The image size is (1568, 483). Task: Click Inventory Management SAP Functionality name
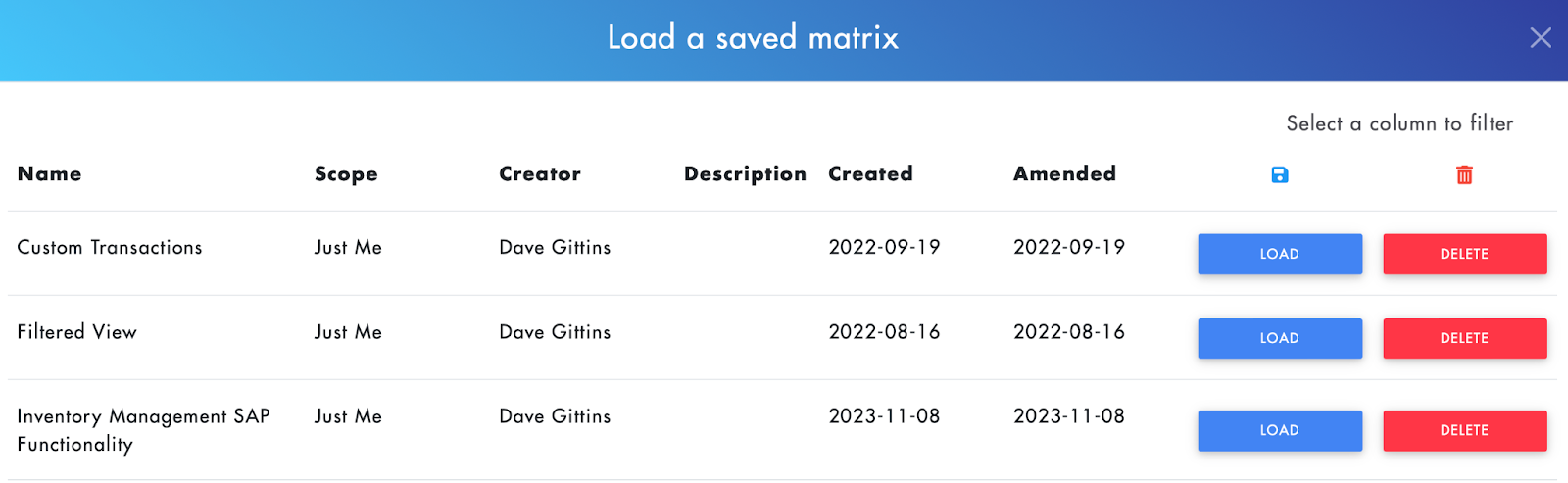tap(143, 430)
